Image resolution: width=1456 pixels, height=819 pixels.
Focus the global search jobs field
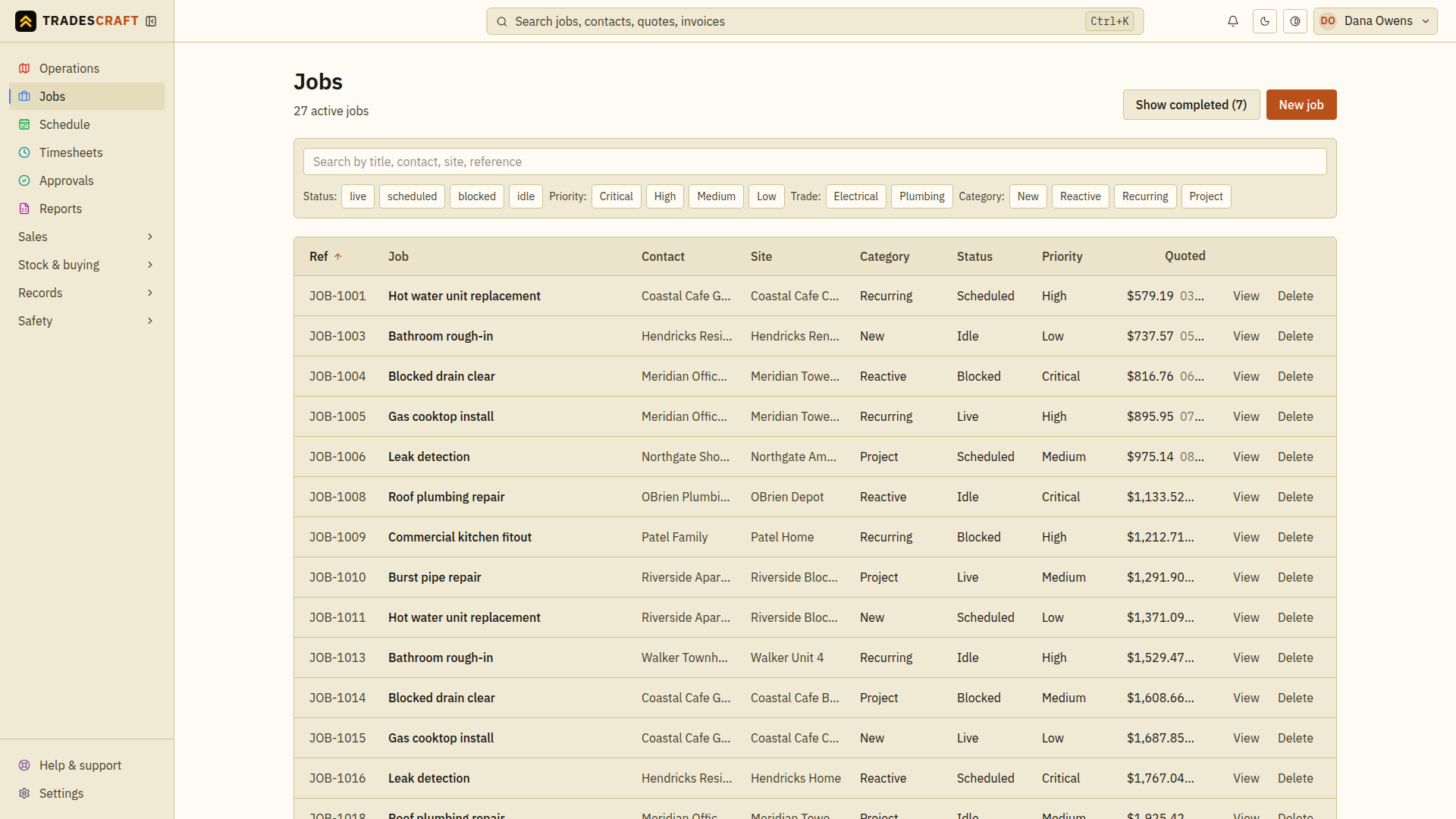coord(814,21)
